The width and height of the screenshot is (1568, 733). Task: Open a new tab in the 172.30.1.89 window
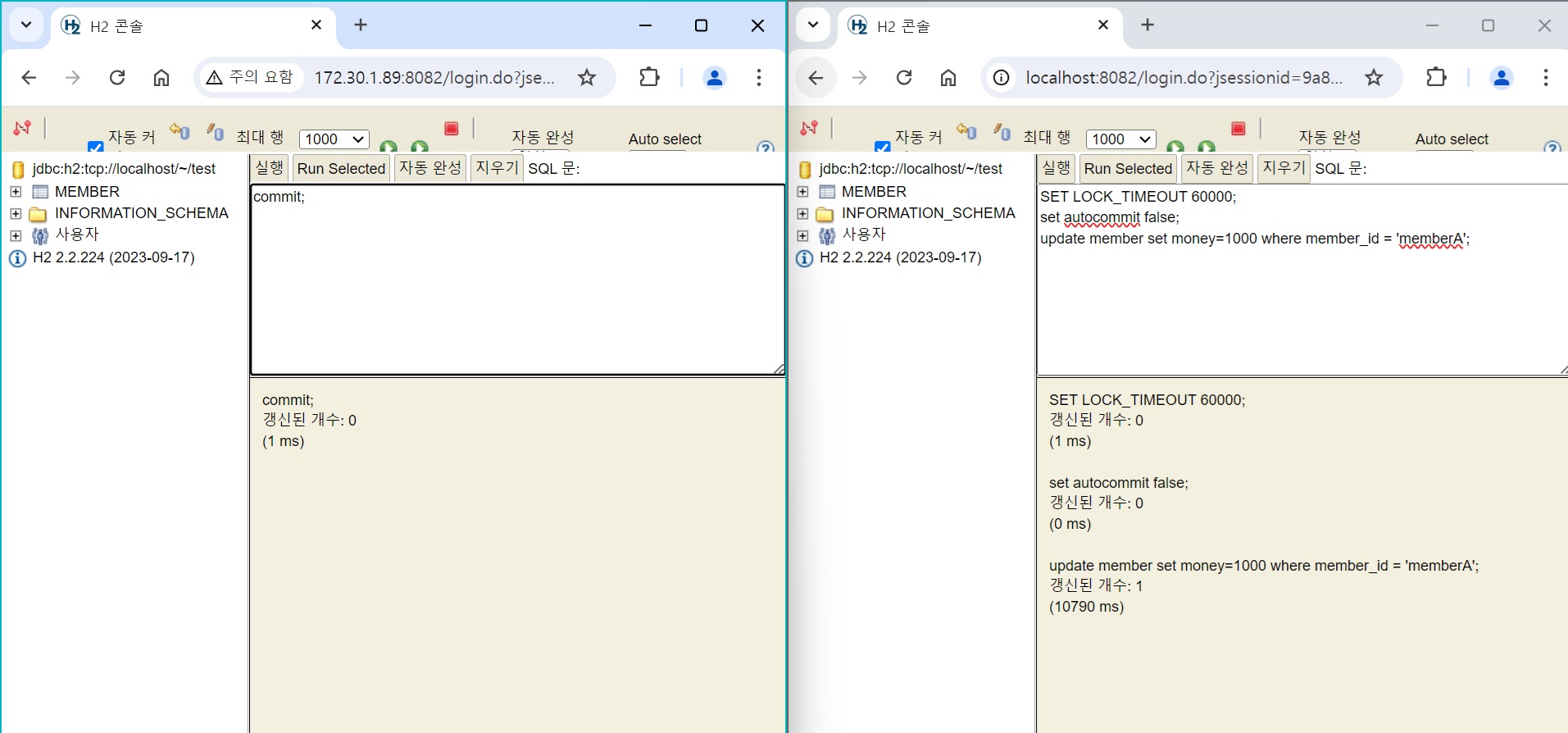pyautogui.click(x=361, y=25)
